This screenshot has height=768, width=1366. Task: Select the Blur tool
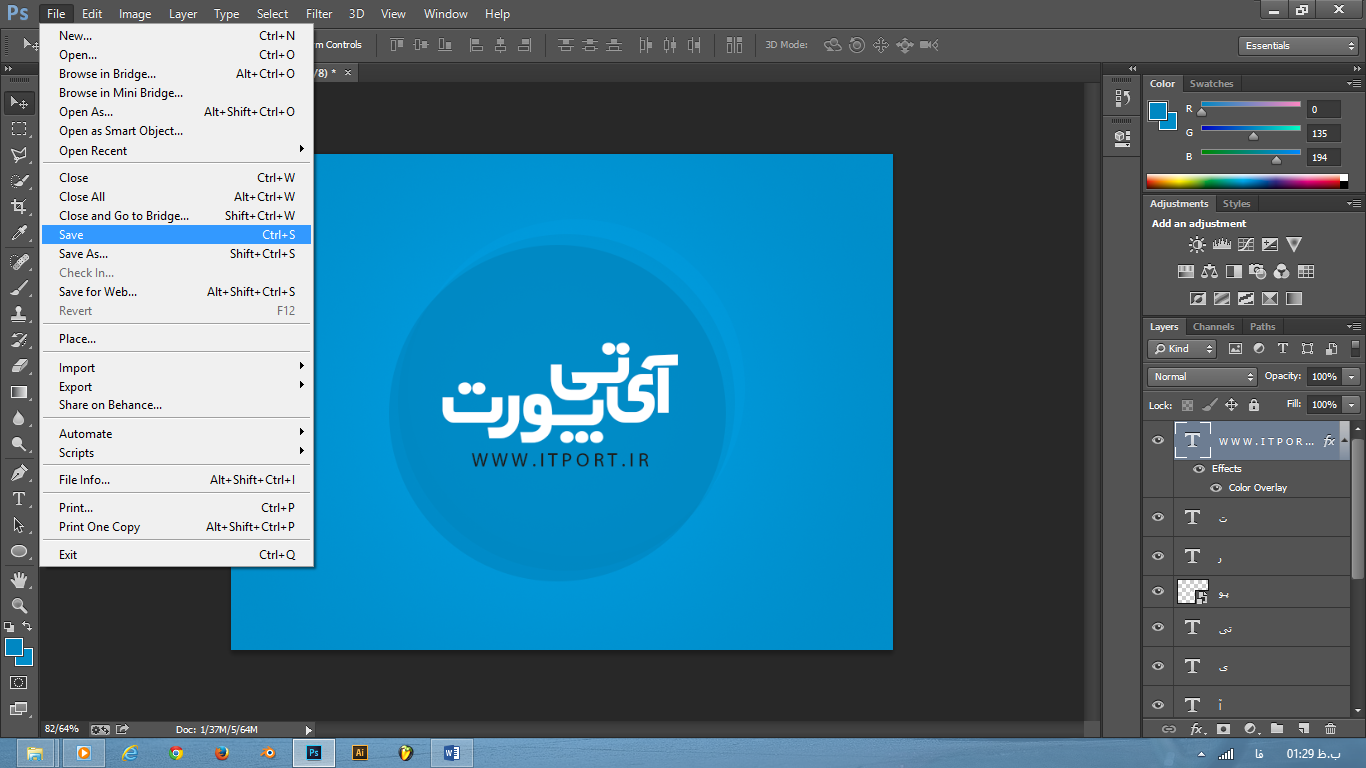(19, 418)
